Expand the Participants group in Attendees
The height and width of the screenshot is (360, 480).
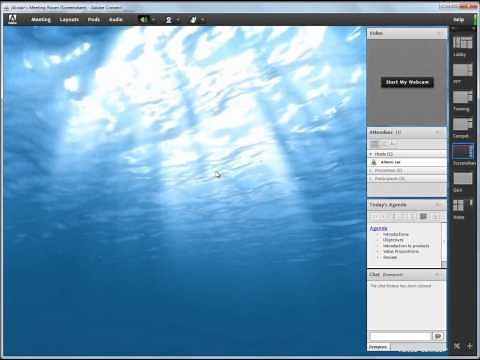coord(371,179)
